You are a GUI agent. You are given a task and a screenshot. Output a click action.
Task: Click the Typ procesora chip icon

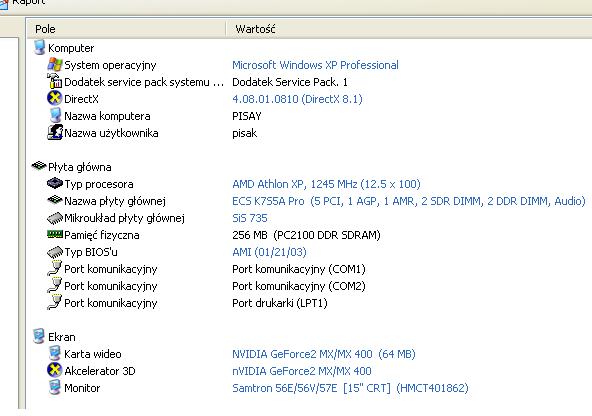point(55,183)
